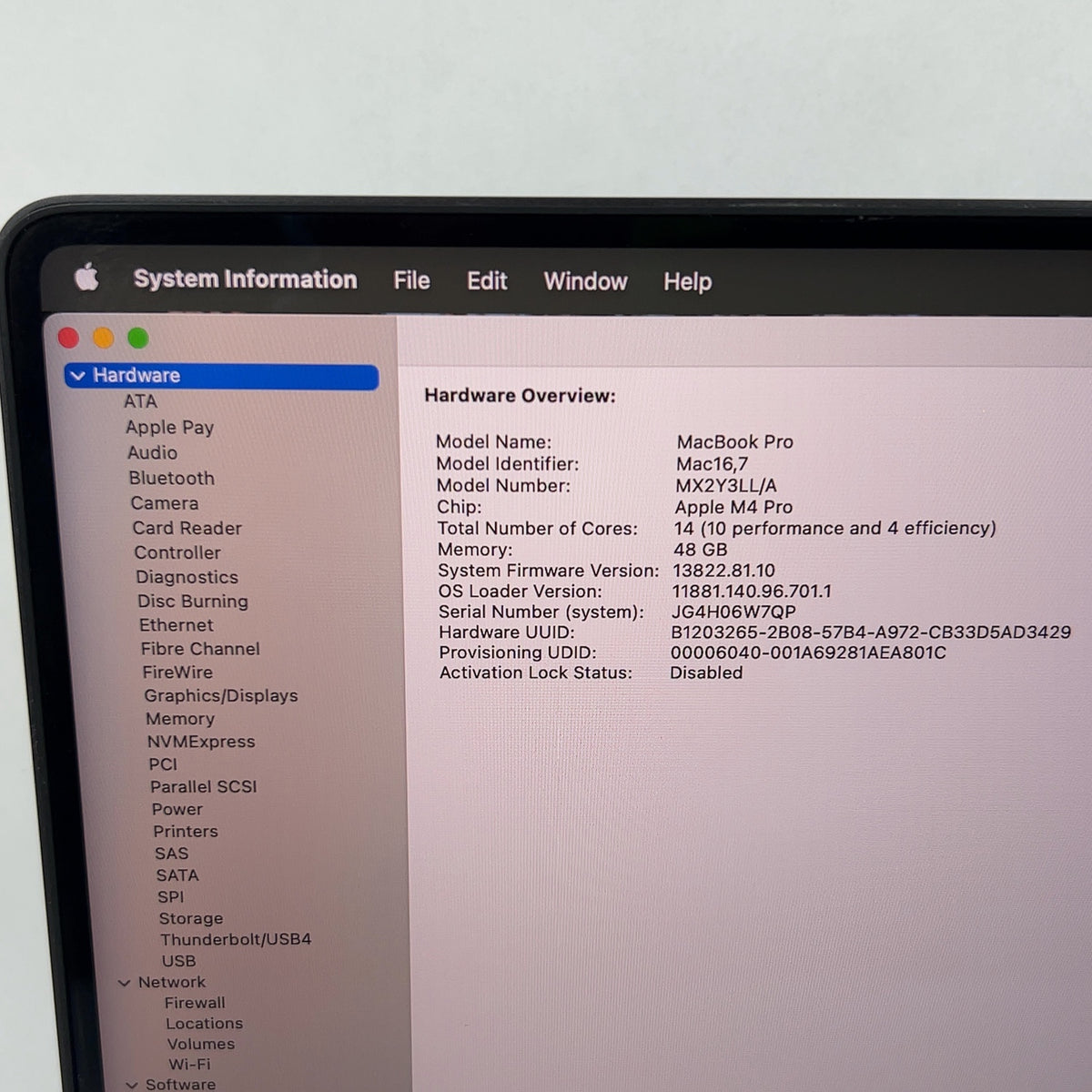Image resolution: width=1092 pixels, height=1092 pixels.
Task: Click firmware version 13822.81.10
Action: [723, 571]
